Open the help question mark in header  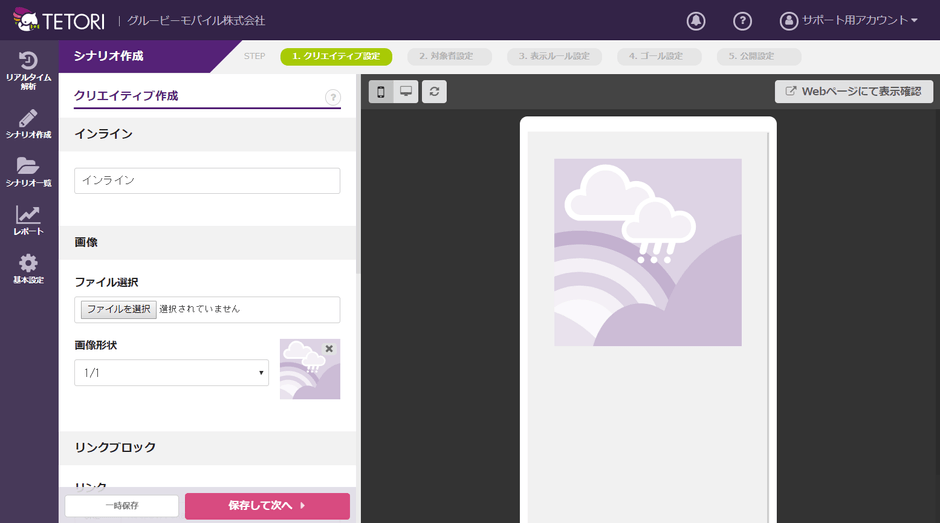pos(742,21)
